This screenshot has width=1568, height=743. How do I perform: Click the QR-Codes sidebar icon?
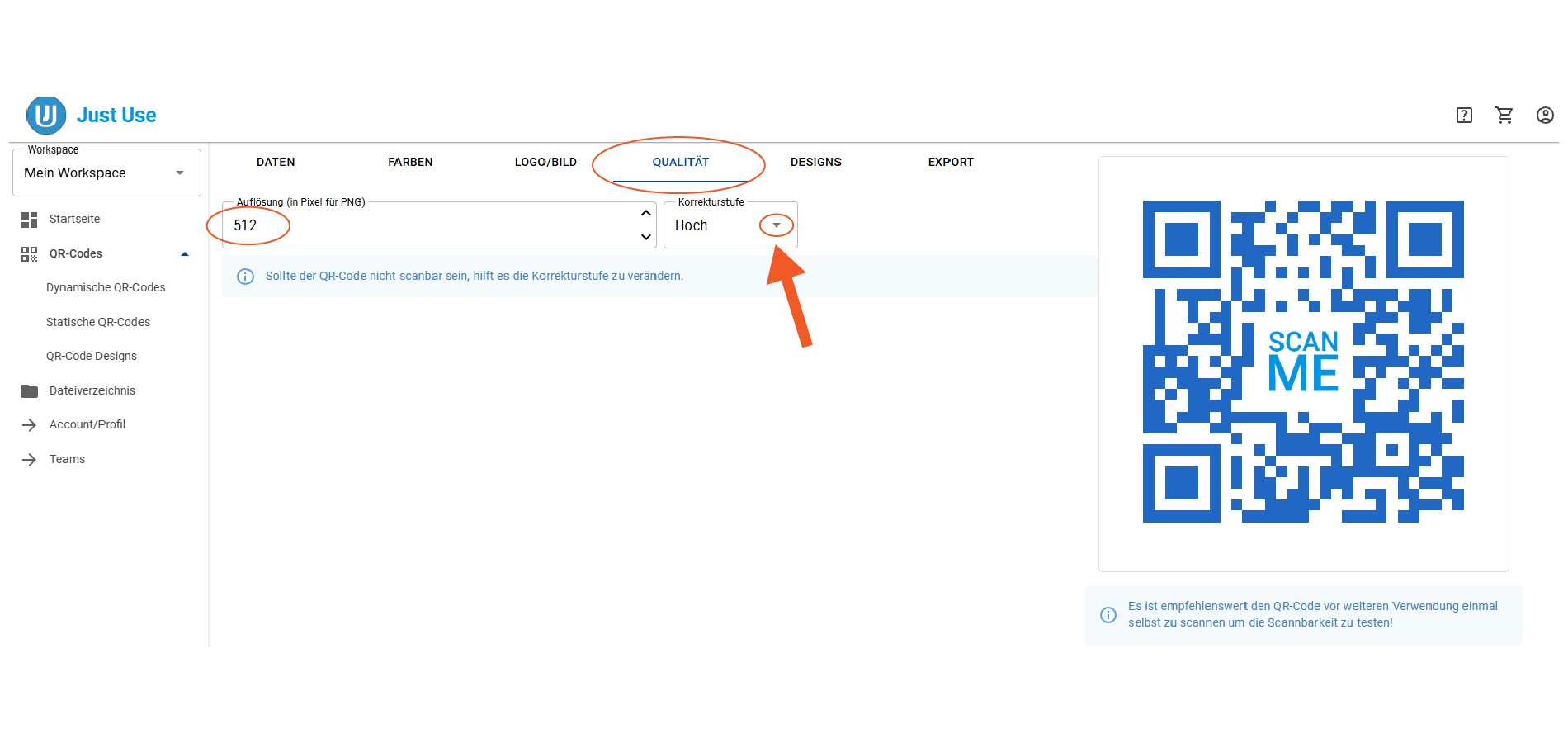click(x=30, y=254)
